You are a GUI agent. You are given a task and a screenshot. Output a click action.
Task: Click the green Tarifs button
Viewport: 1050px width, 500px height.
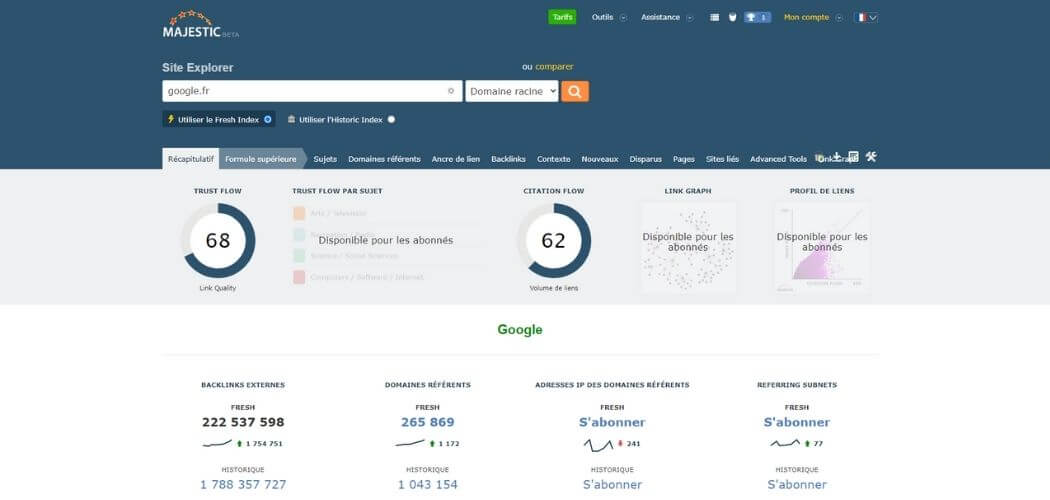[x=562, y=17]
